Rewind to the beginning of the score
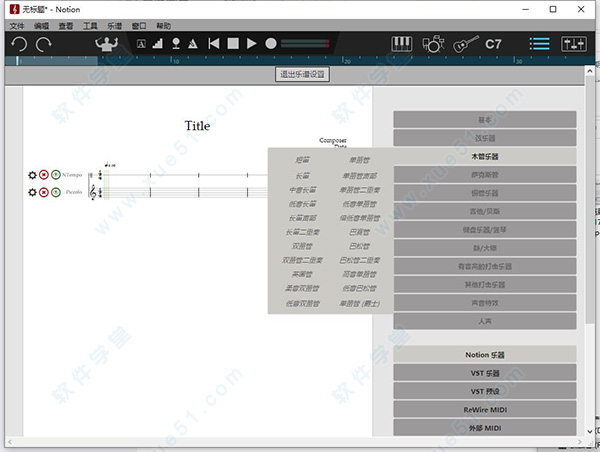The image size is (600, 452). tap(214, 43)
